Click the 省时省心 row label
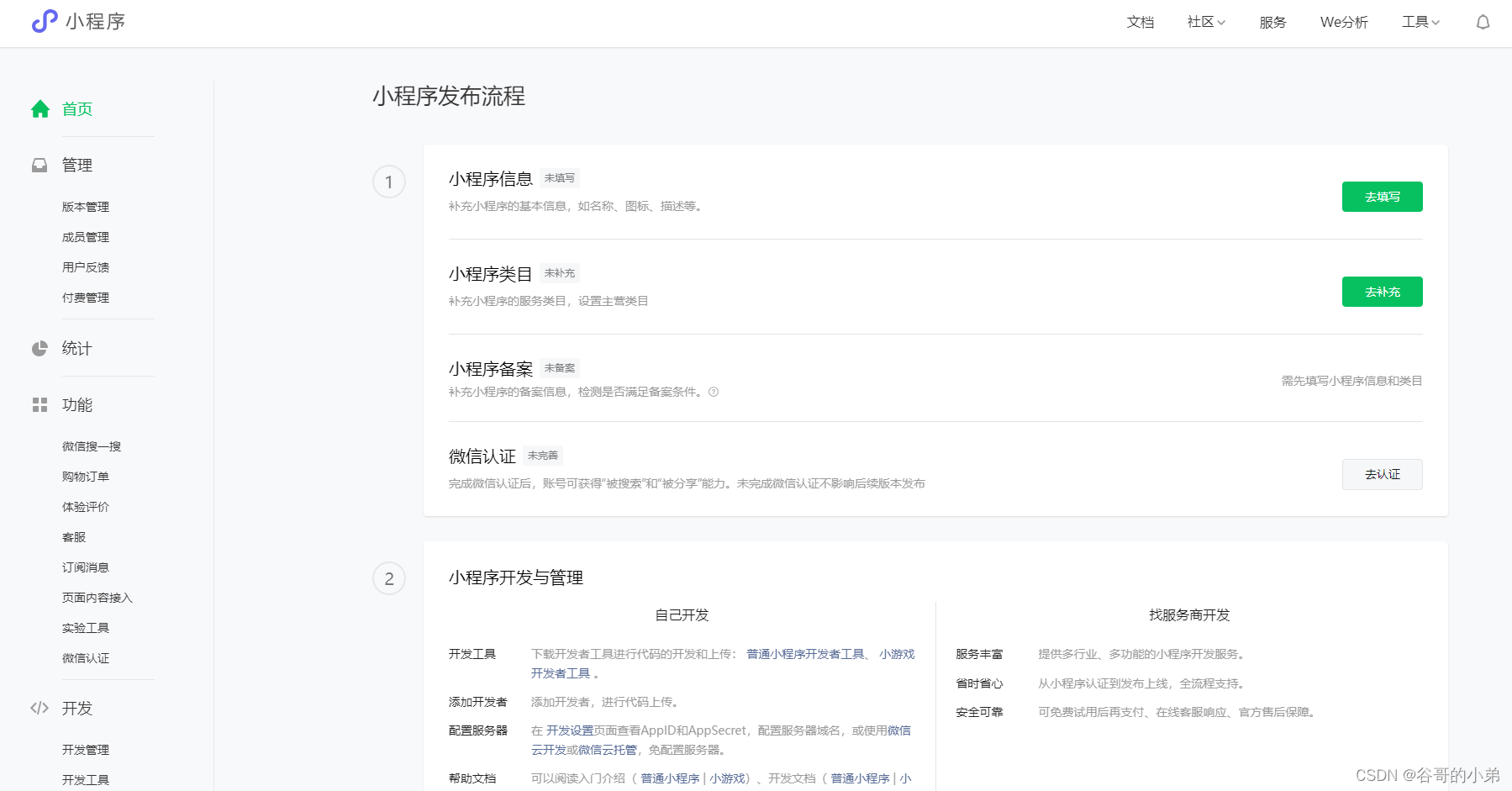Image resolution: width=1512 pixels, height=791 pixels. (979, 683)
